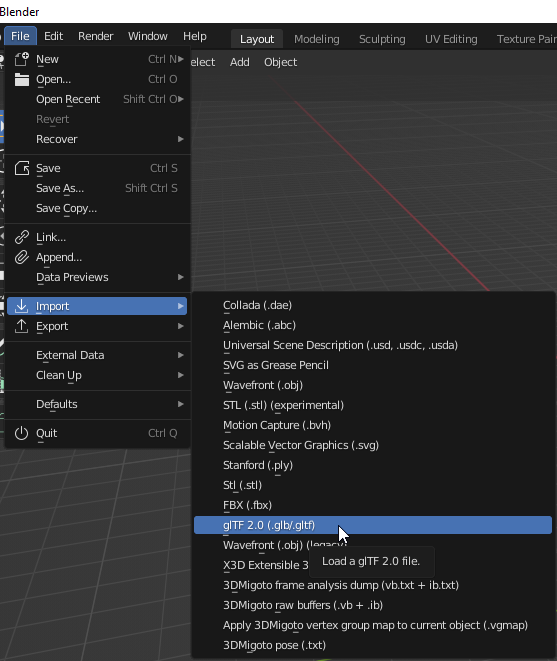Import STL (.stl) (experimental)

(x=373, y=405)
